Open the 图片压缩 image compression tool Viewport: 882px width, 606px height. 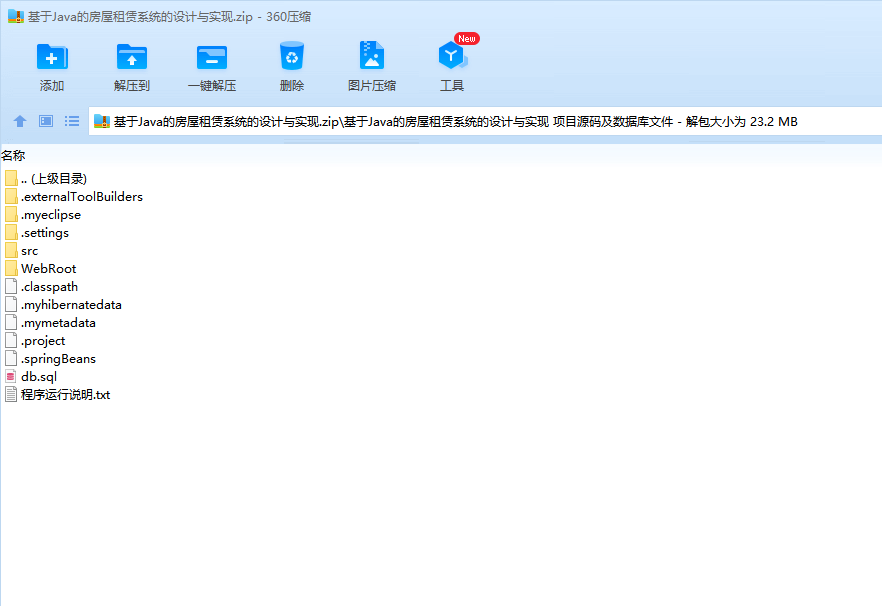point(371,55)
